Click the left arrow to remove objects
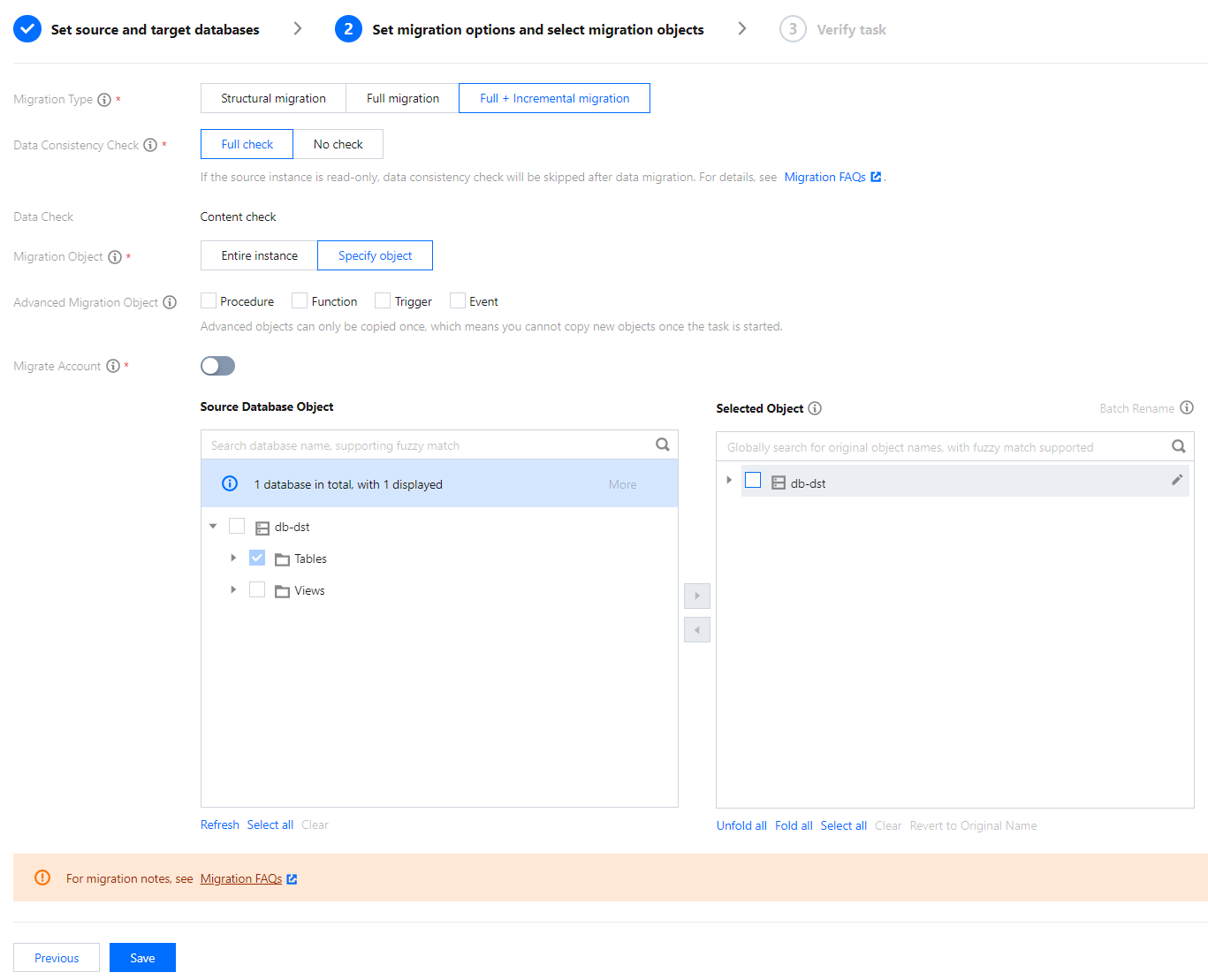The width and height of the screenshot is (1208, 980). (x=697, y=630)
